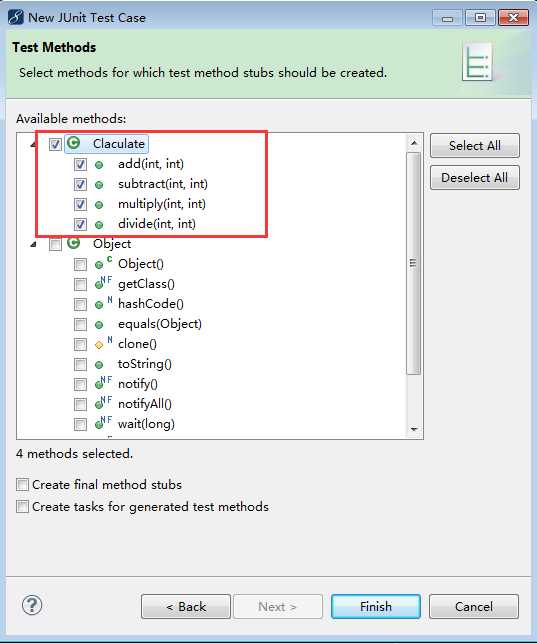The image size is (537, 644).
Task: Click Finish to create test case
Action: 376,606
